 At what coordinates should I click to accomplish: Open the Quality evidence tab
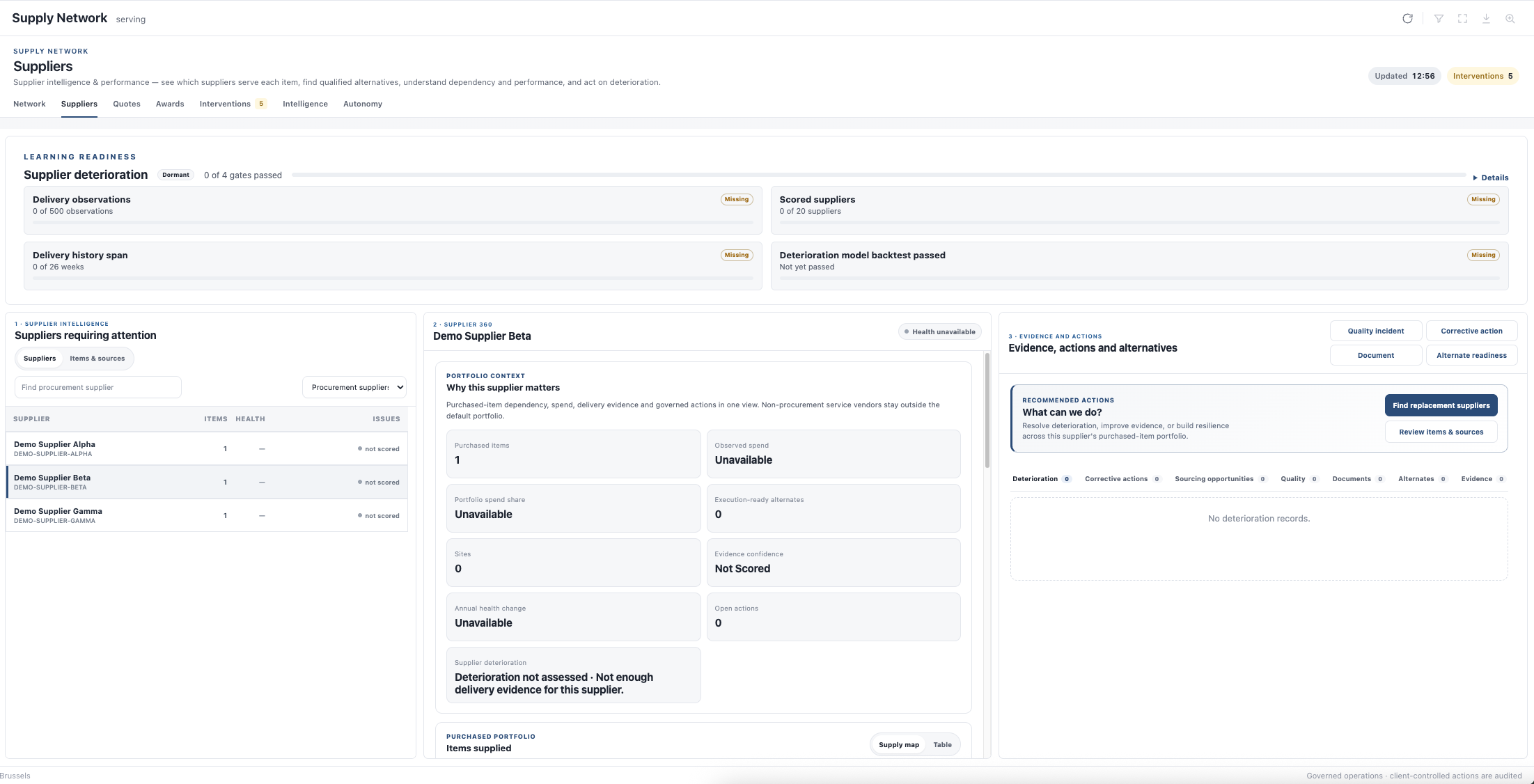[1299, 479]
